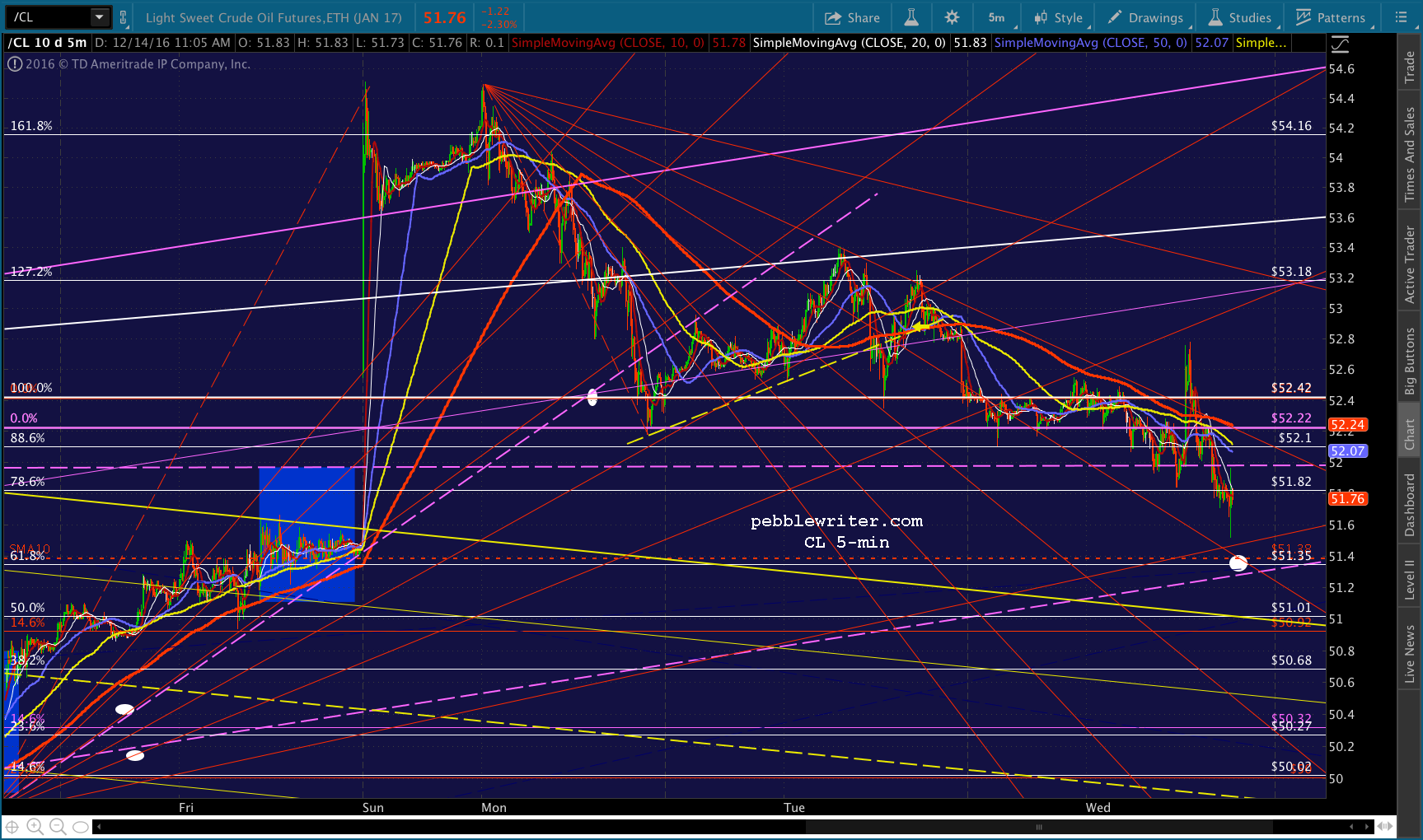Image resolution: width=1423 pixels, height=840 pixels.
Task: Toggle the copyright info circle icon
Action: (x=15, y=64)
